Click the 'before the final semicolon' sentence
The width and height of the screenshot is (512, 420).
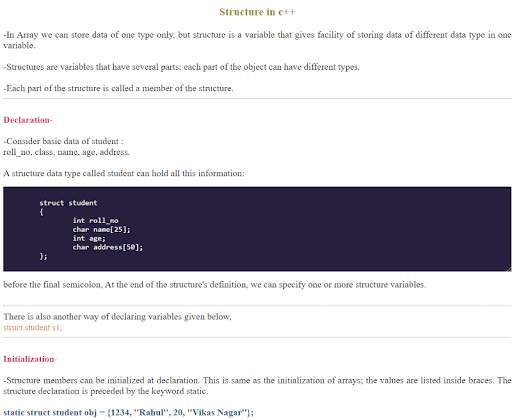215,285
